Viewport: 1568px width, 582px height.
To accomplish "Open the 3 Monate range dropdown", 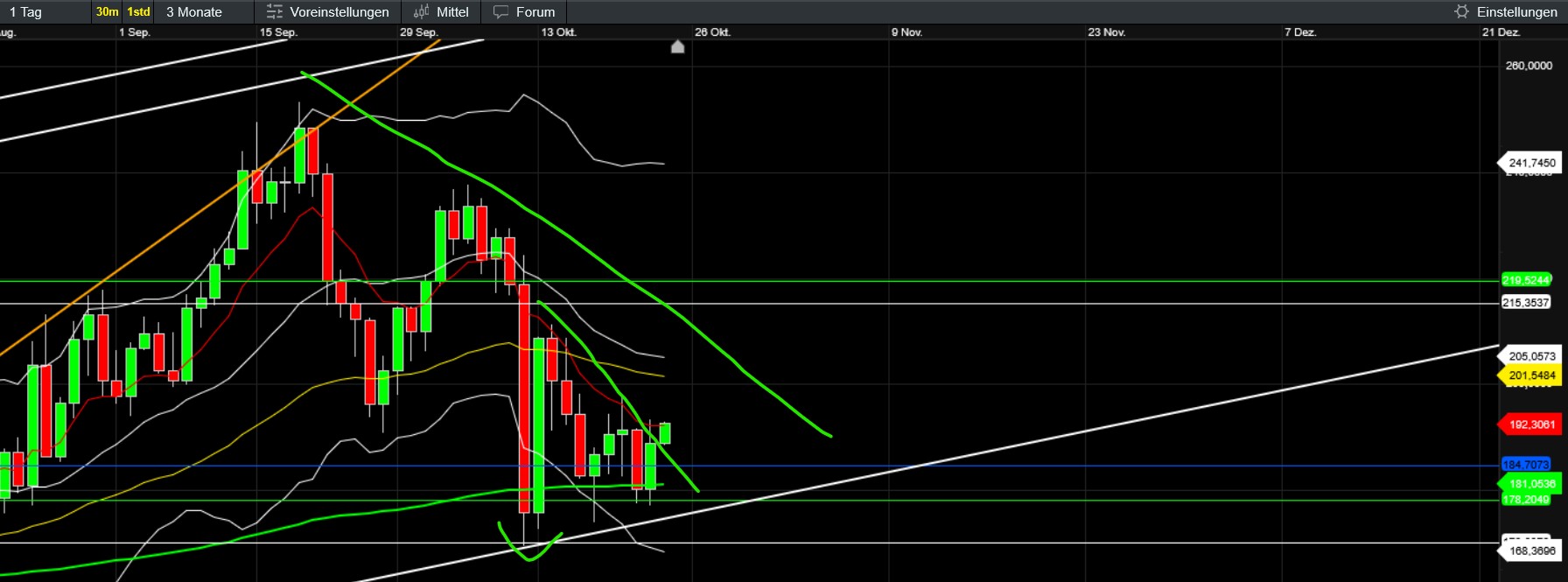I will coord(194,12).
